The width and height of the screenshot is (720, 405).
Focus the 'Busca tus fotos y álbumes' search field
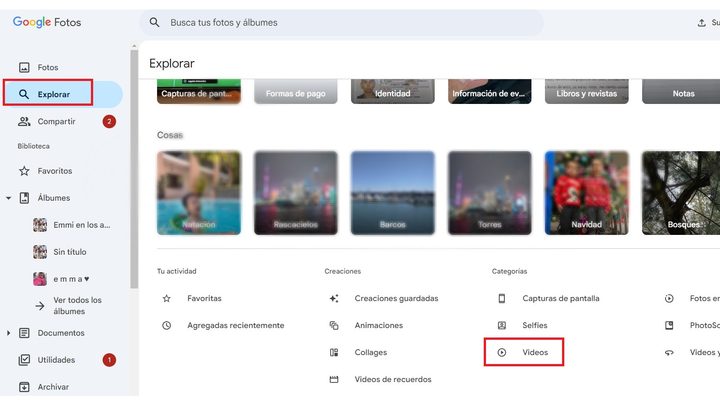tap(342, 22)
